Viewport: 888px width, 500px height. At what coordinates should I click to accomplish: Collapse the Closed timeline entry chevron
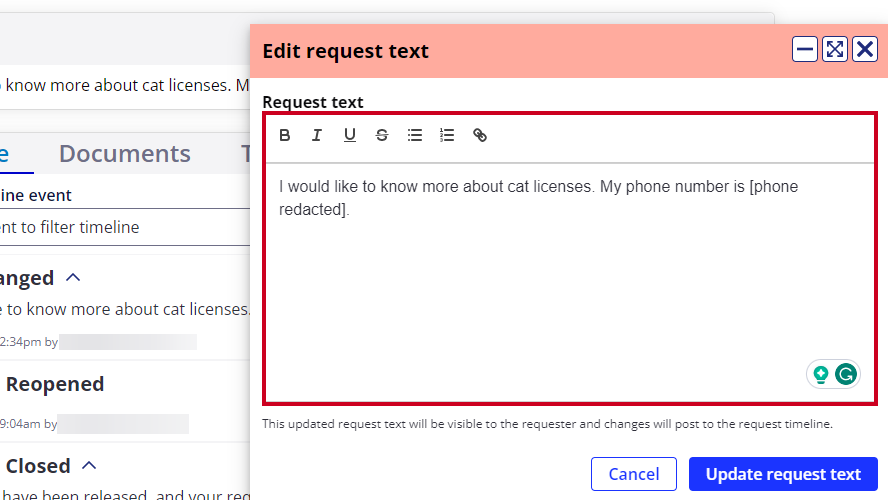(89, 466)
